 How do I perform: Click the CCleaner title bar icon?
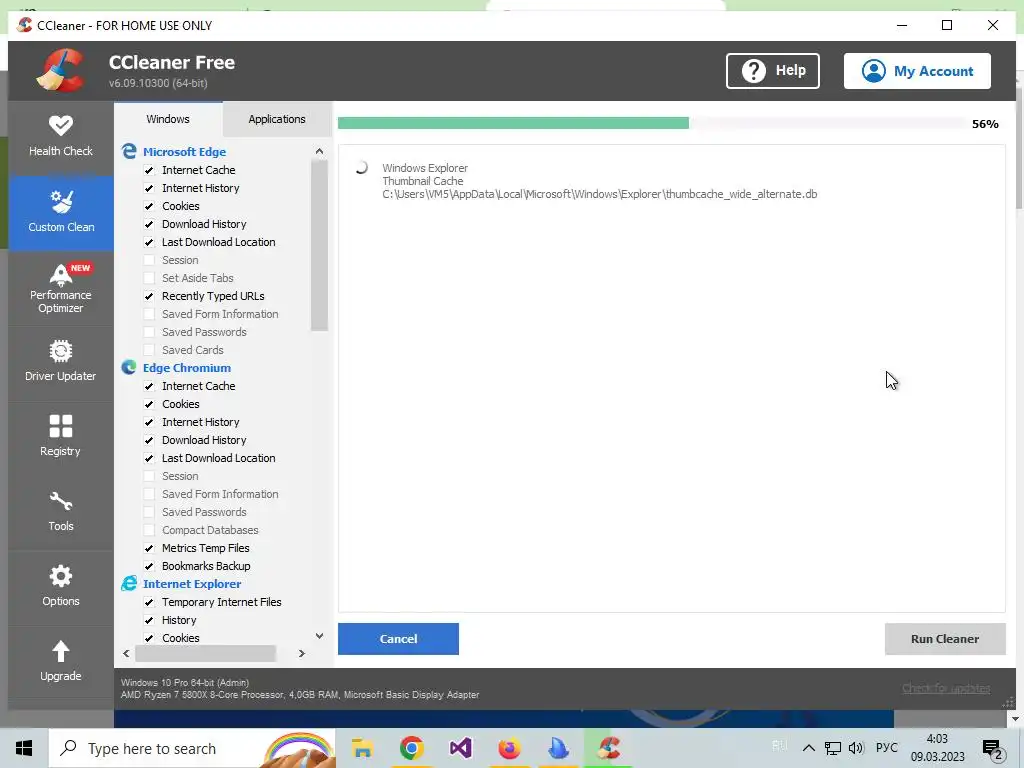pyautogui.click(x=25, y=25)
